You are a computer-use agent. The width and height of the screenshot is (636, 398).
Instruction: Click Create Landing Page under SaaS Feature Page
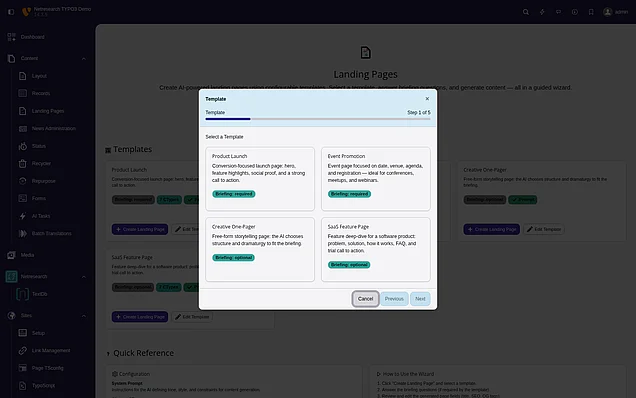coord(140,317)
